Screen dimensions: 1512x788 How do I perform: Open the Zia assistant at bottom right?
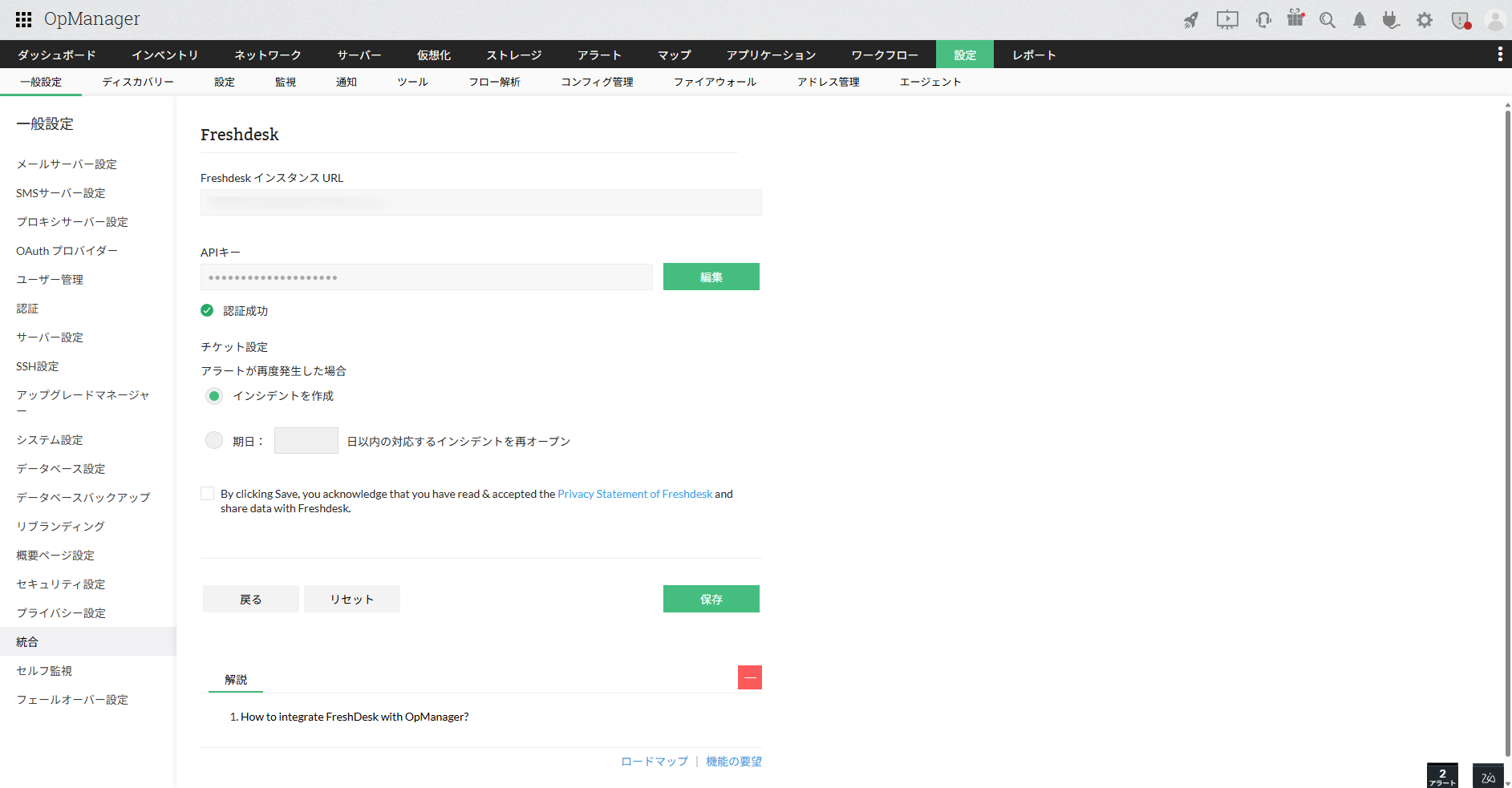coord(1488,775)
